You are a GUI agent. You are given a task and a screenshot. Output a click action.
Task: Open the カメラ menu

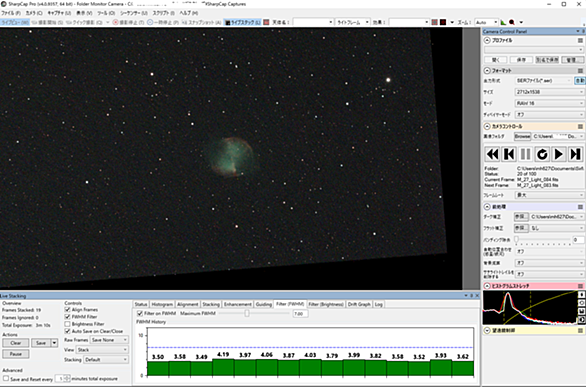click(34, 13)
